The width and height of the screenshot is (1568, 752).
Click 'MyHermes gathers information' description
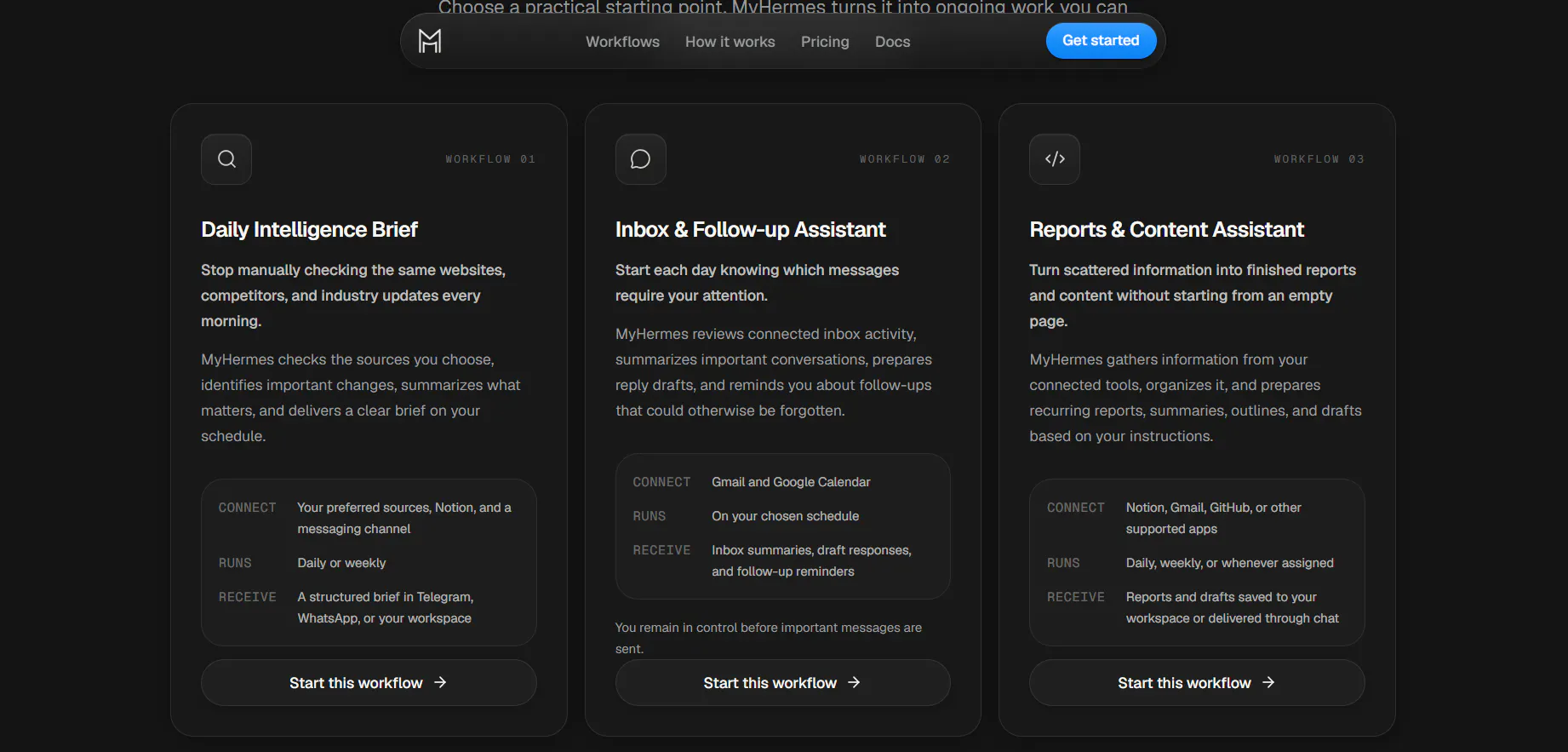1195,398
